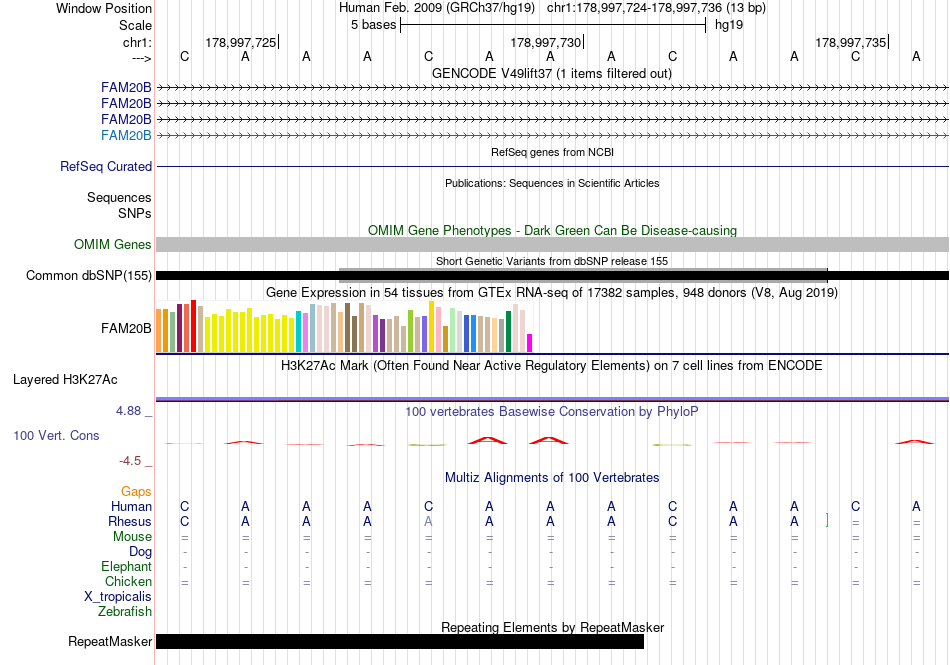
Task: Click the ---> sequence direction label
Action: (x=141, y=58)
